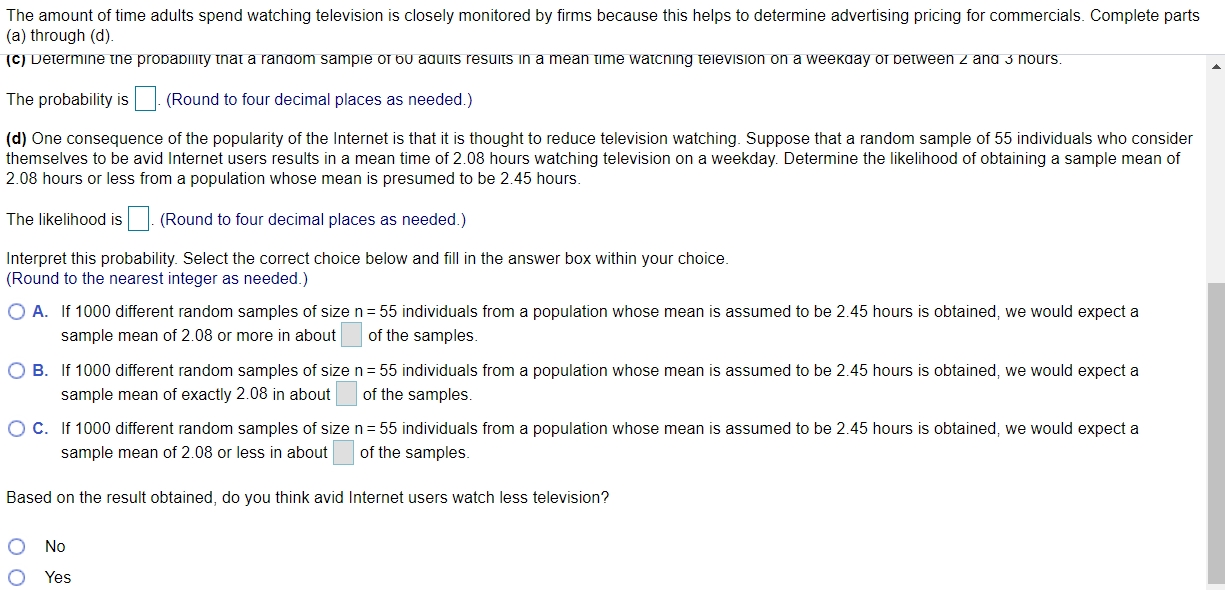1225x590 pixels.
Task: Click the No answer label
Action: coord(56,546)
